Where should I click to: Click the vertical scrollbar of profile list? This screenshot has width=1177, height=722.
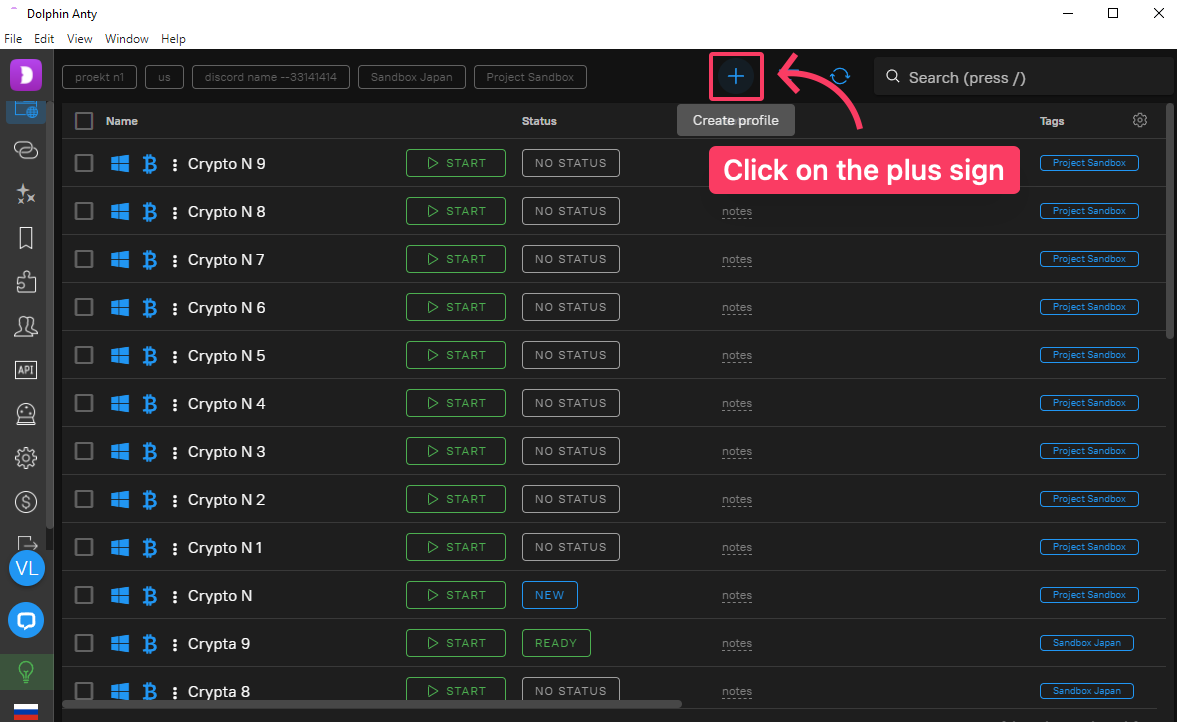click(1169, 221)
